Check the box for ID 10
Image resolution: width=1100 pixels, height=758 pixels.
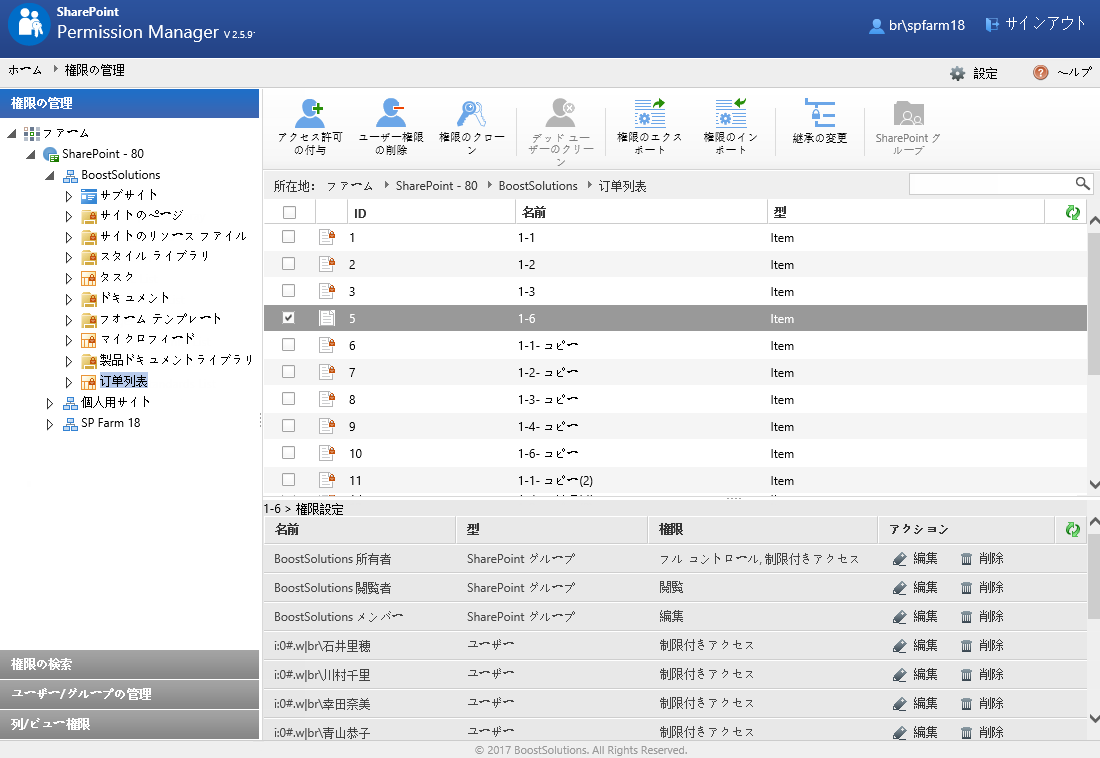click(288, 453)
